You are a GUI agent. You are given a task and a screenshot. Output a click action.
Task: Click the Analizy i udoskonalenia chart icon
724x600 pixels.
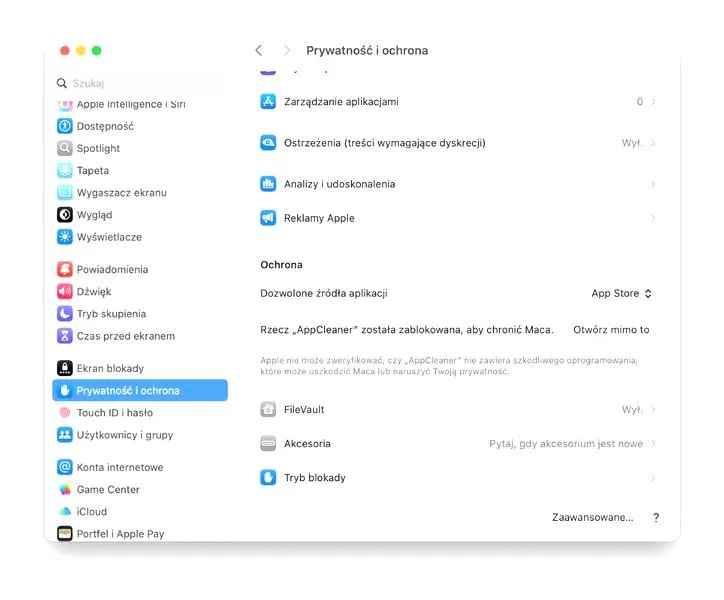click(268, 183)
